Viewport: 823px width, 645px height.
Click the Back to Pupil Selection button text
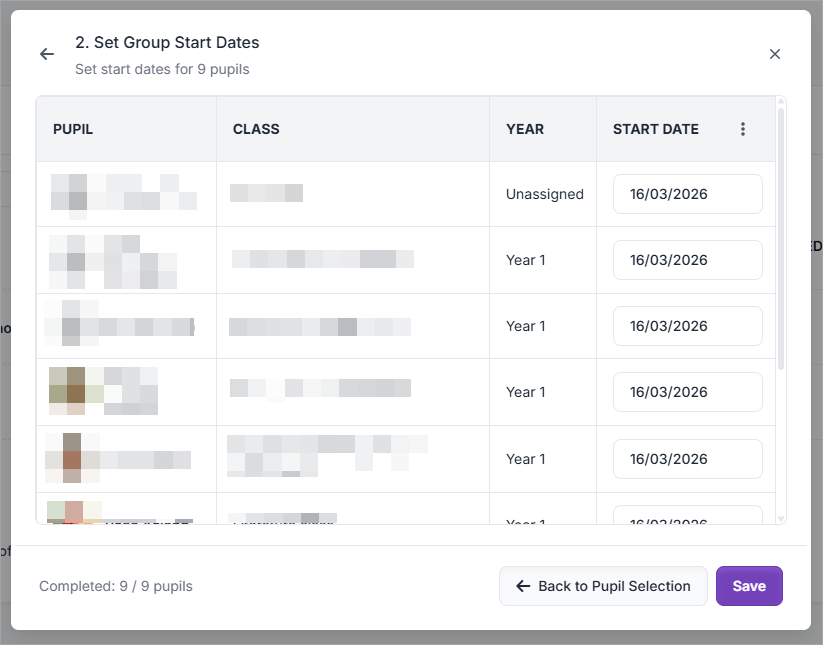pos(614,586)
